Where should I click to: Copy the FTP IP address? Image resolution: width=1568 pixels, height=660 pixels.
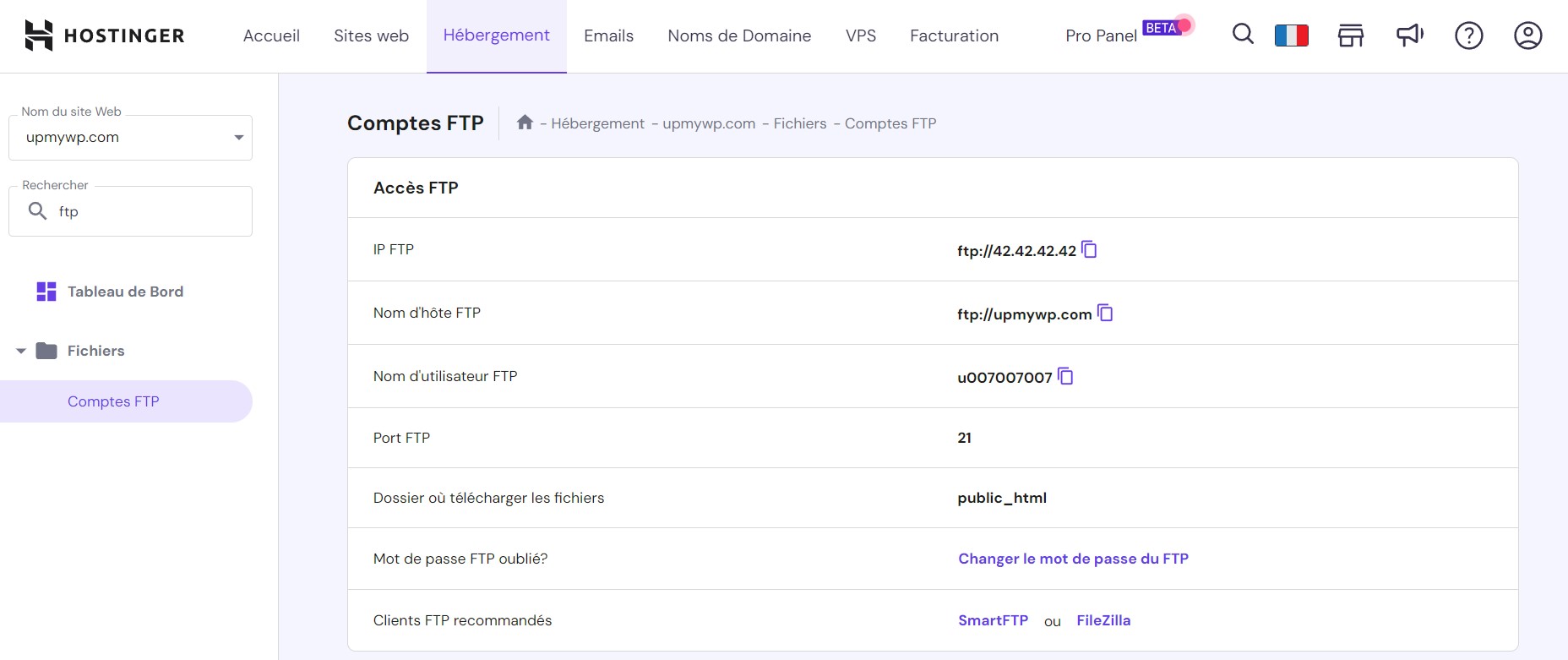point(1090,249)
